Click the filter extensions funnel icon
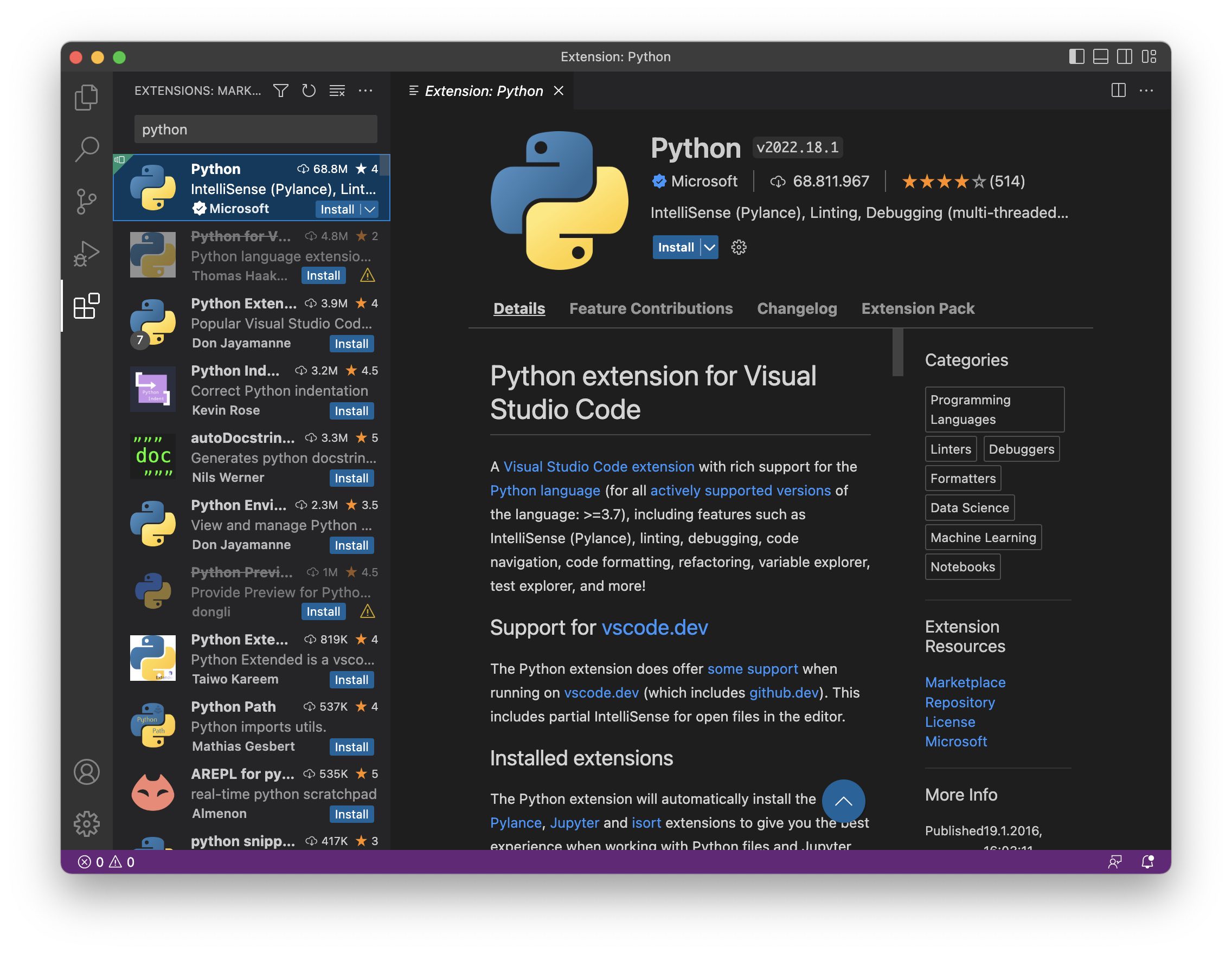 tap(280, 90)
